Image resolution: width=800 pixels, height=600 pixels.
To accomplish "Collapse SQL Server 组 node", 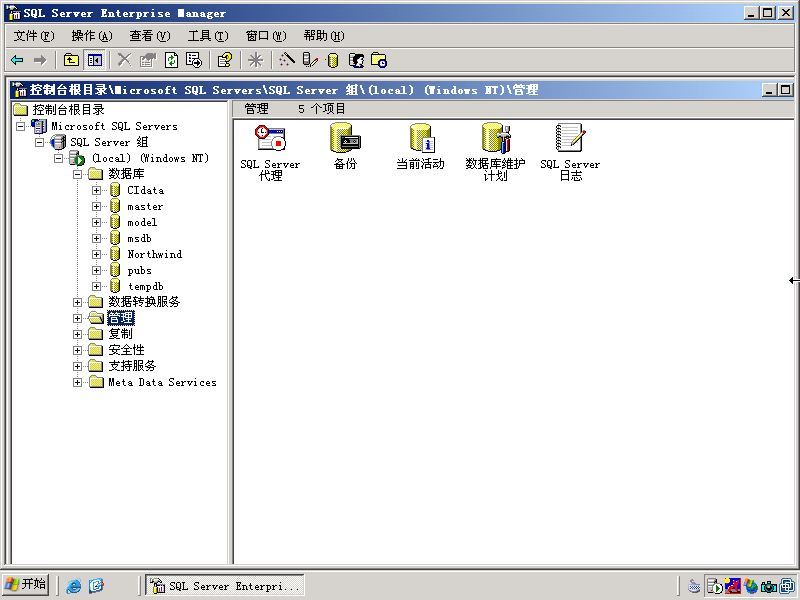I will (x=40, y=142).
